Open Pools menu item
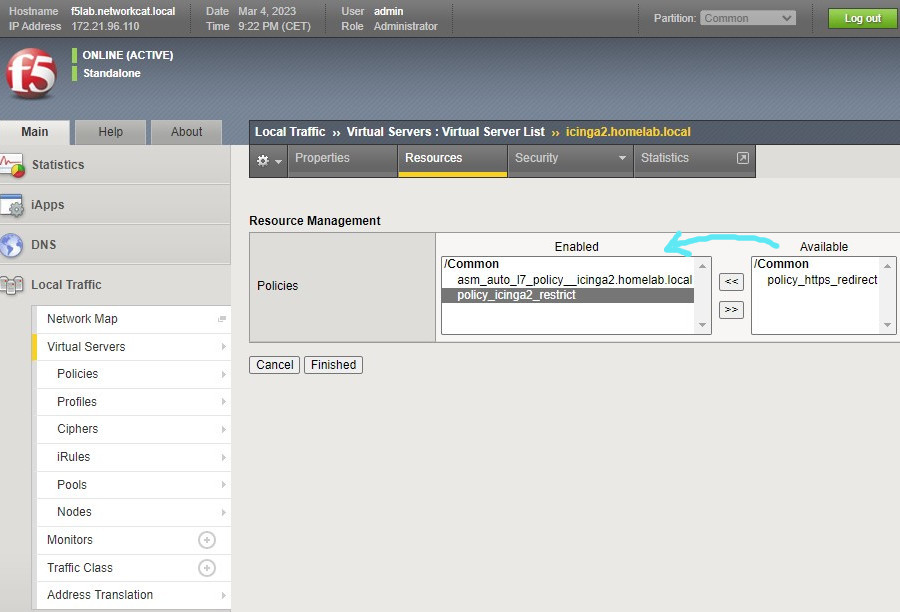The height and width of the screenshot is (612, 900). (x=134, y=485)
